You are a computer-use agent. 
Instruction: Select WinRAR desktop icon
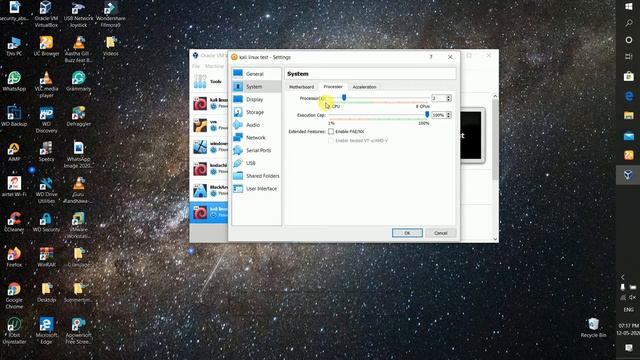click(x=46, y=257)
